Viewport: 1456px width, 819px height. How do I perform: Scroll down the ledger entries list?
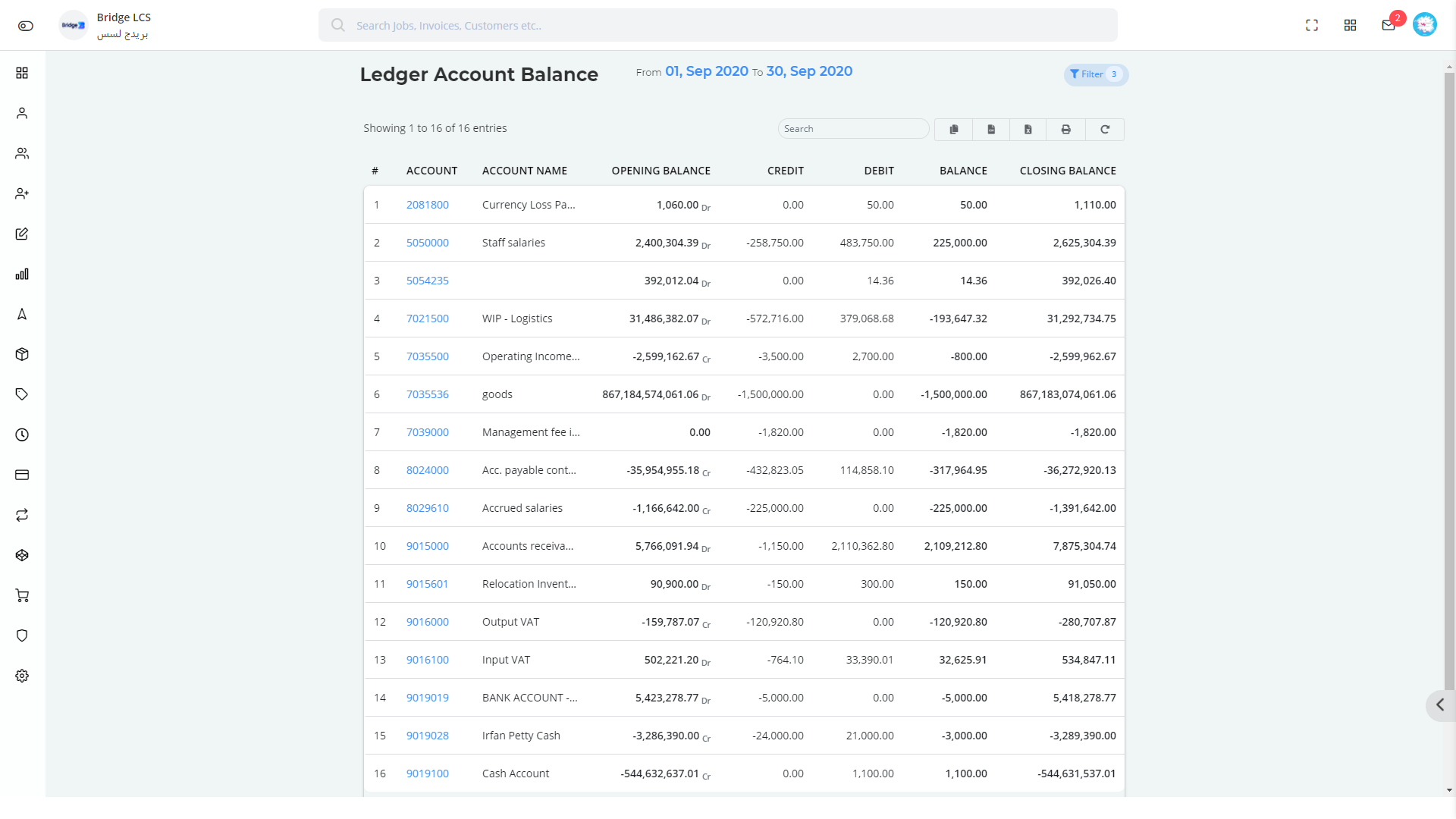tap(1449, 790)
